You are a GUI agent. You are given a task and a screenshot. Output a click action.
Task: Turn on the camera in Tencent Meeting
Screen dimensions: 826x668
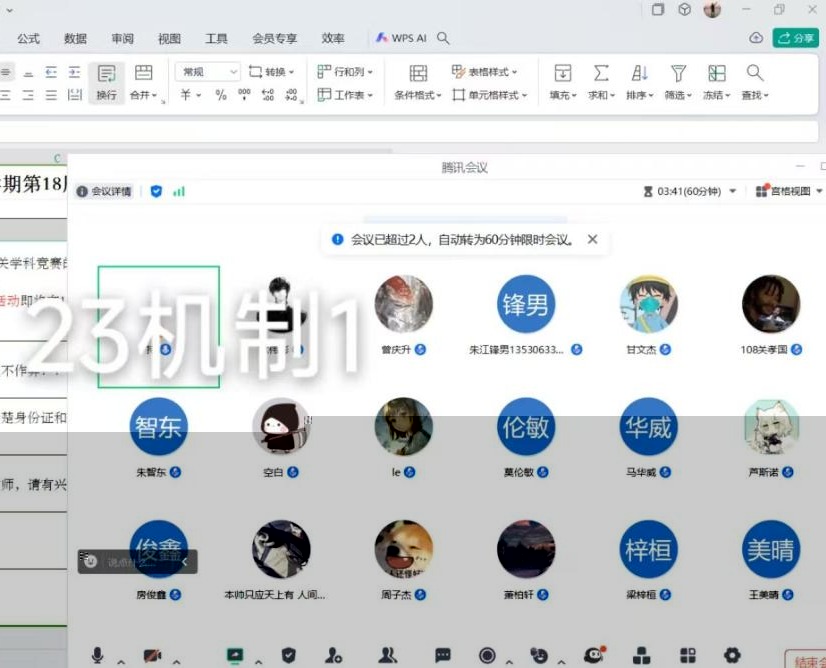(152, 655)
